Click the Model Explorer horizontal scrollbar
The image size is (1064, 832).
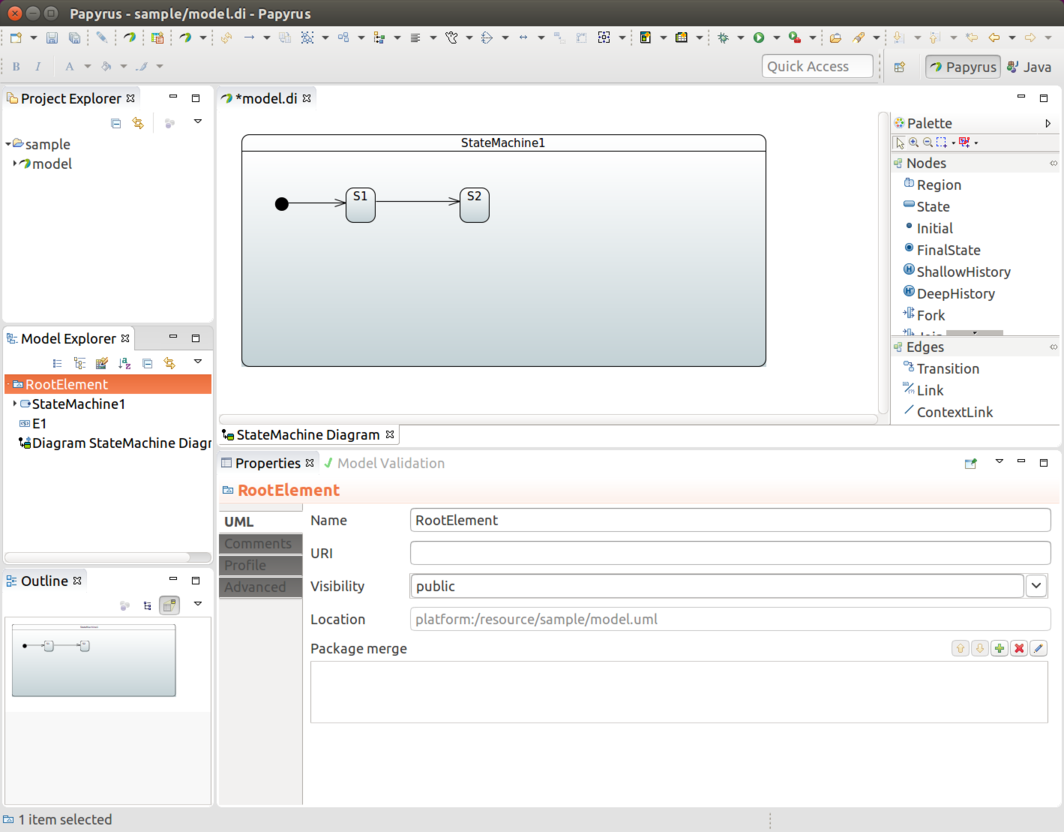coord(108,557)
